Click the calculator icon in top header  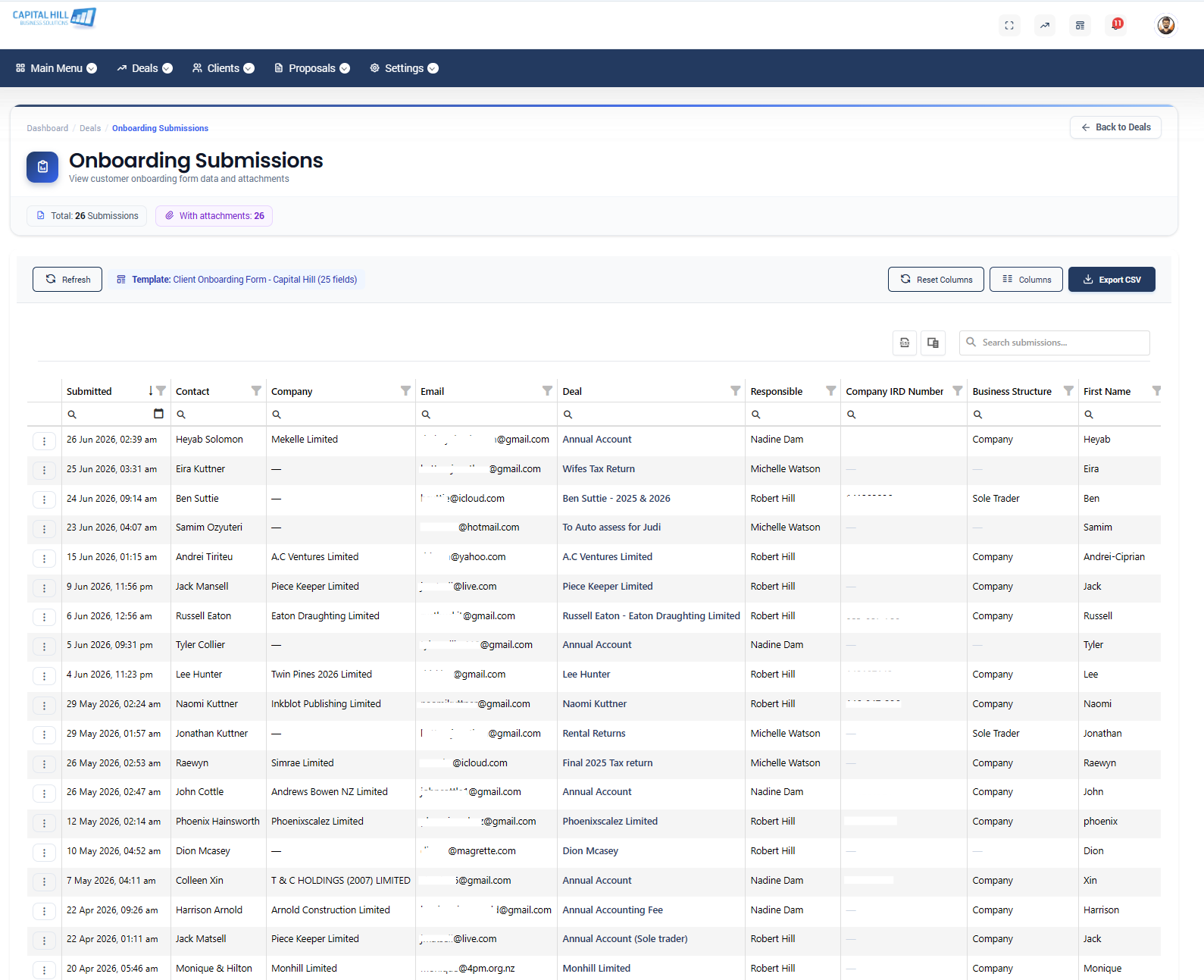(1080, 25)
